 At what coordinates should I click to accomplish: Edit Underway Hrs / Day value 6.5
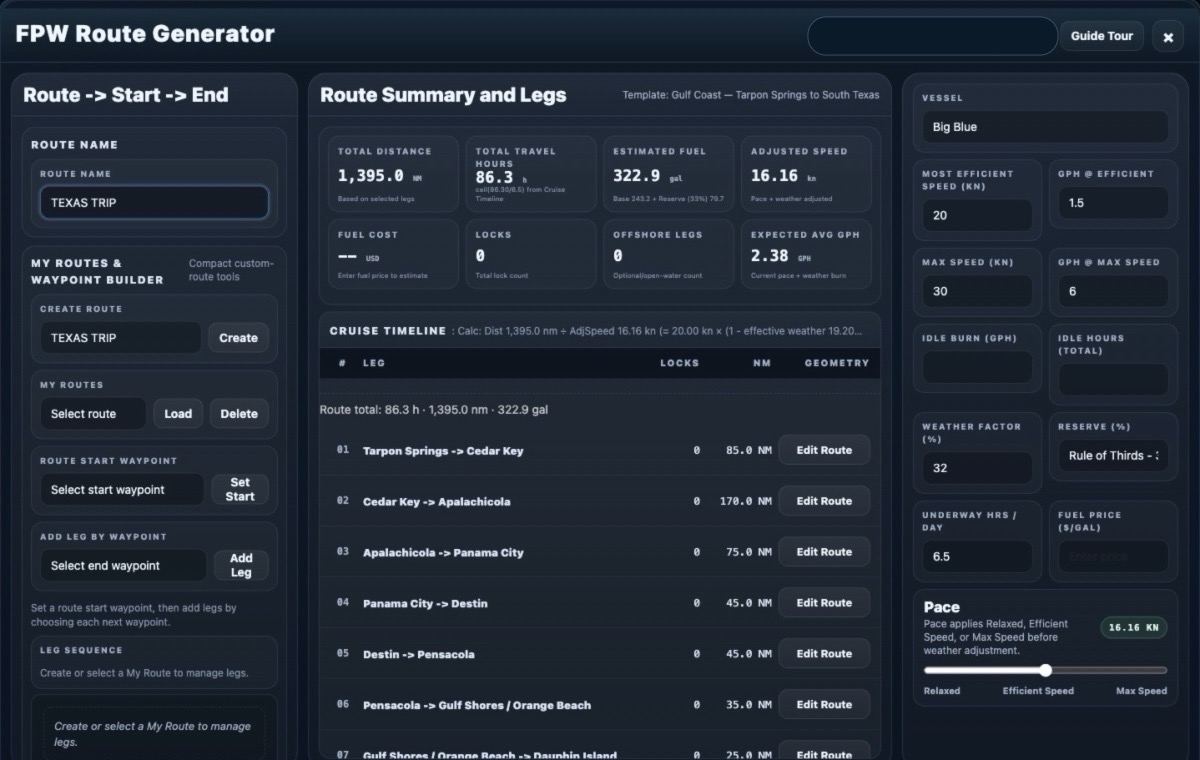(x=977, y=556)
